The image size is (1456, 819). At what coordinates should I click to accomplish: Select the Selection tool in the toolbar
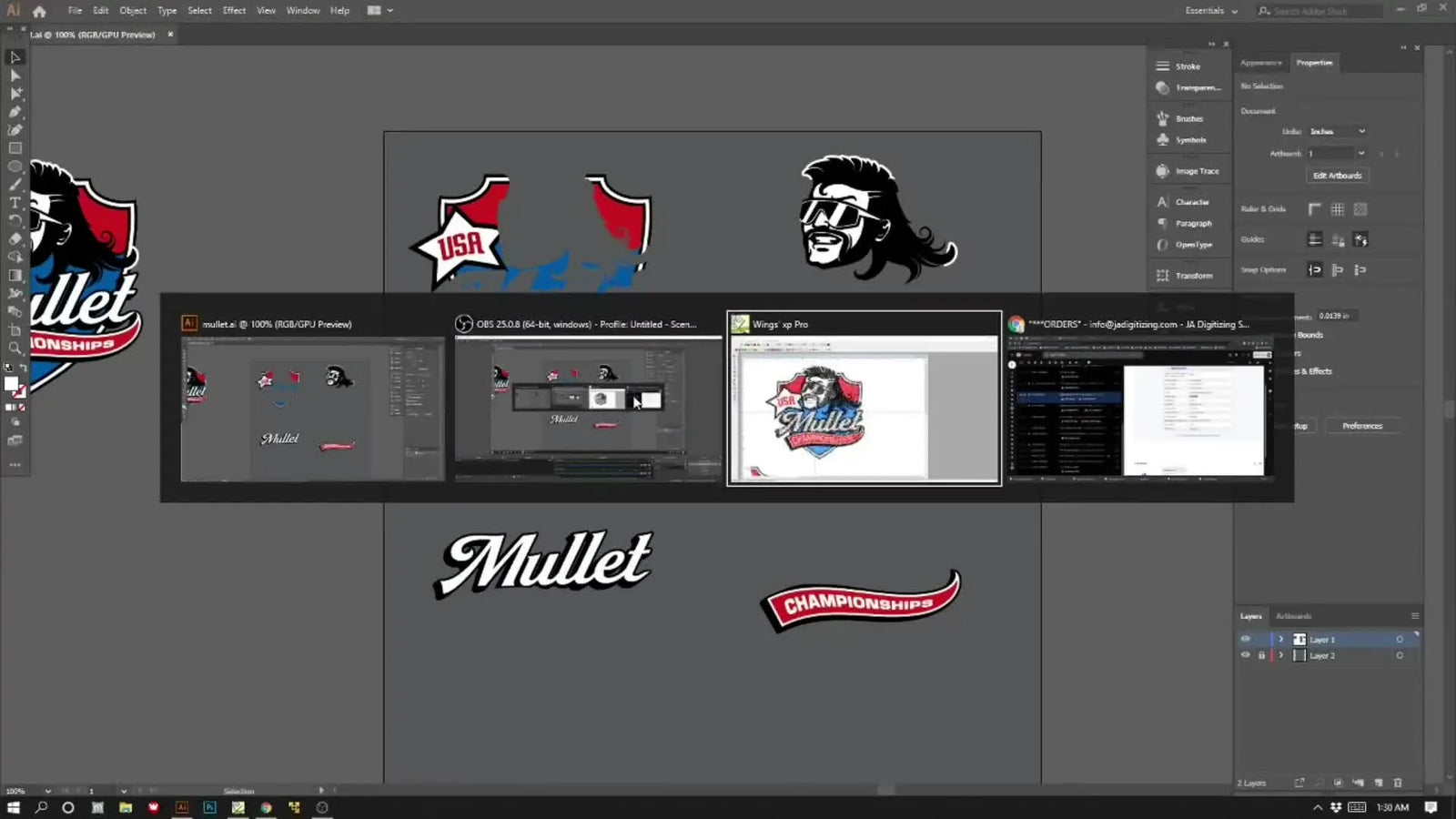(x=14, y=57)
